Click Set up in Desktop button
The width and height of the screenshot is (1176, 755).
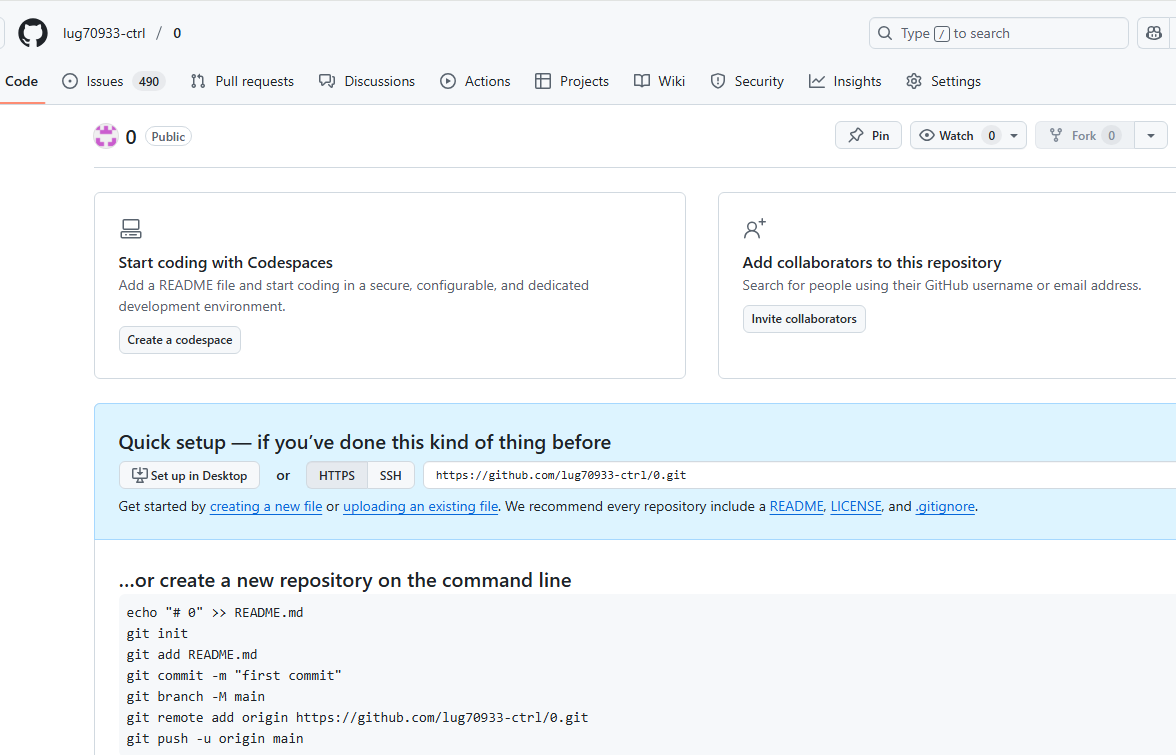pyautogui.click(x=189, y=475)
